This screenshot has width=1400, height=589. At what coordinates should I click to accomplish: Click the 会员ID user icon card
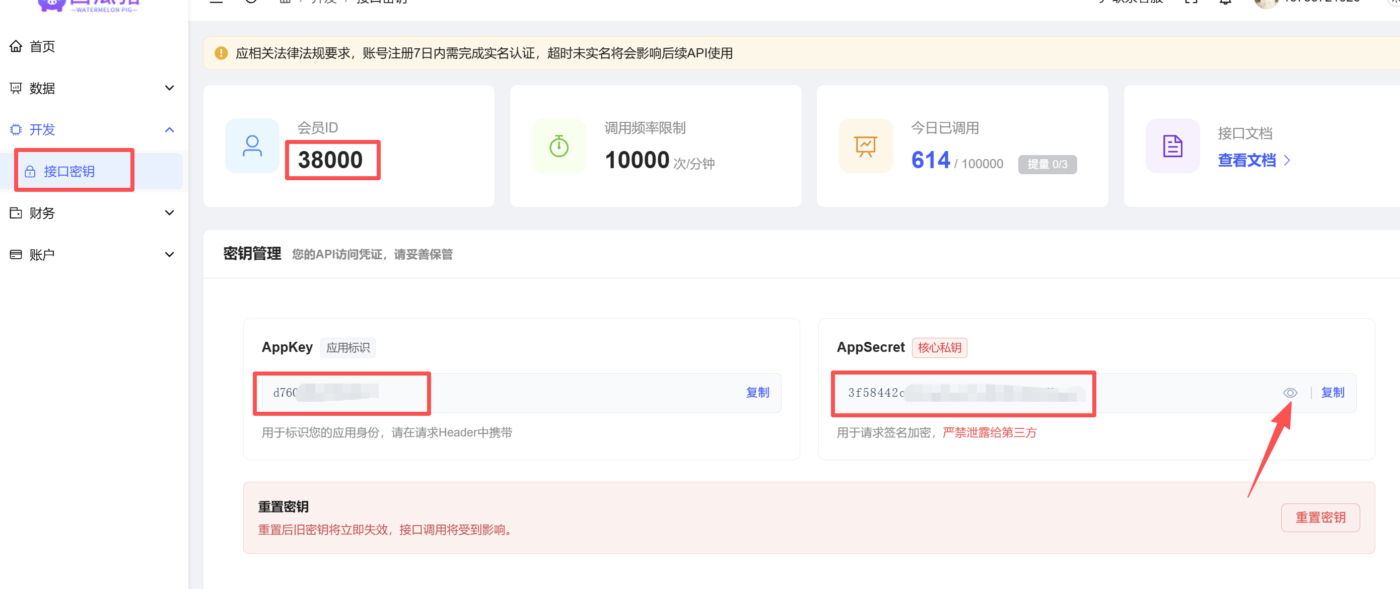tap(252, 146)
